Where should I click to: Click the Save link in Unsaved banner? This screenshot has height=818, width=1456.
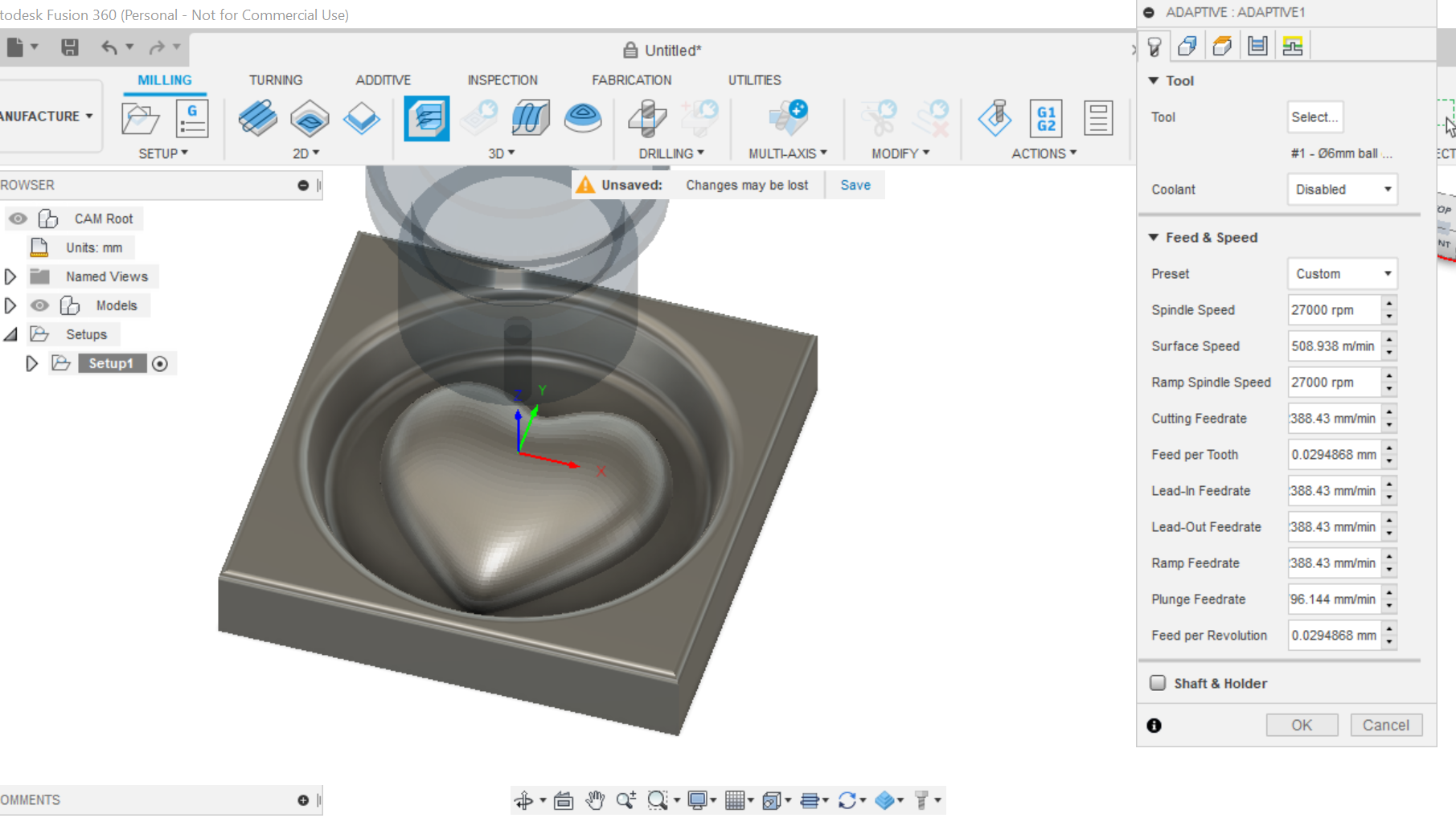(x=855, y=186)
